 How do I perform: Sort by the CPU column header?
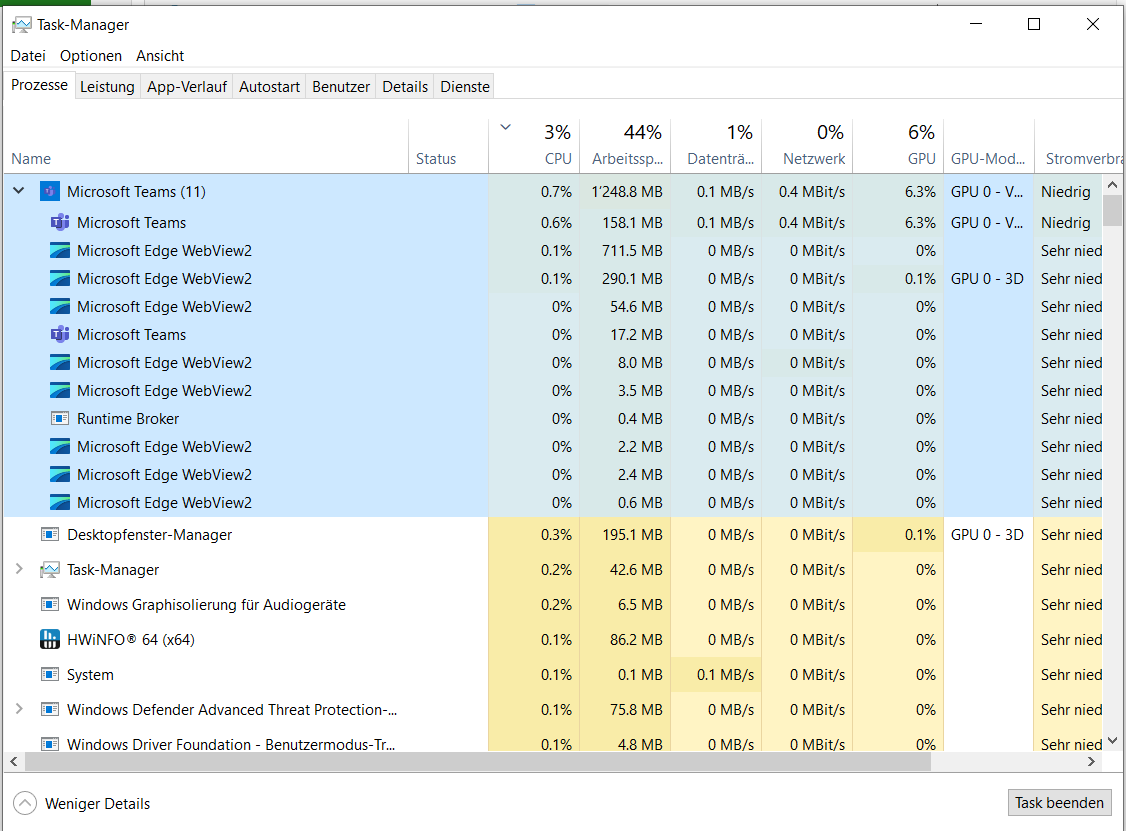[x=534, y=146]
